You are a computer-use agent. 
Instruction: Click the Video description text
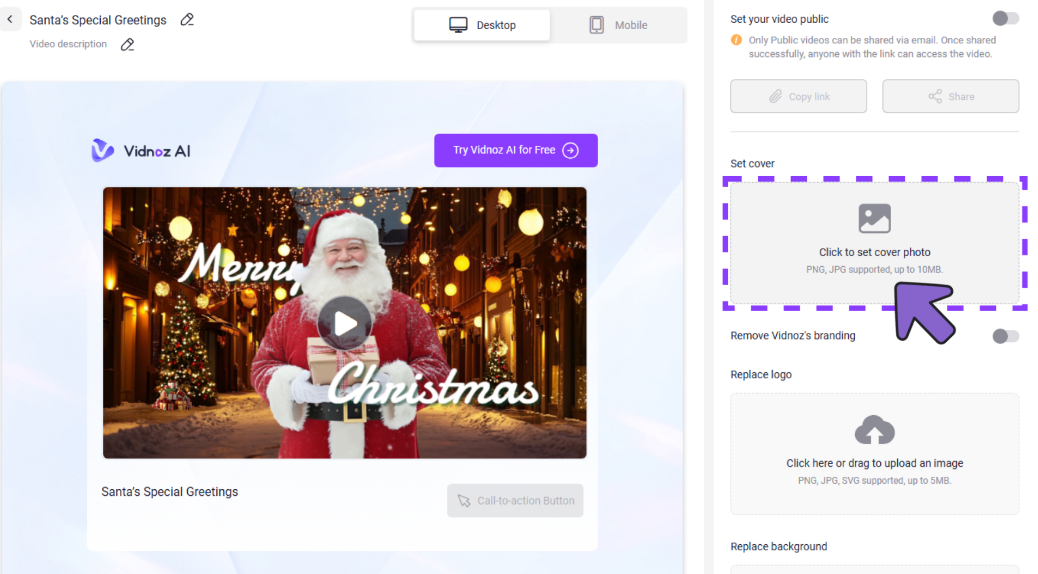pos(68,44)
